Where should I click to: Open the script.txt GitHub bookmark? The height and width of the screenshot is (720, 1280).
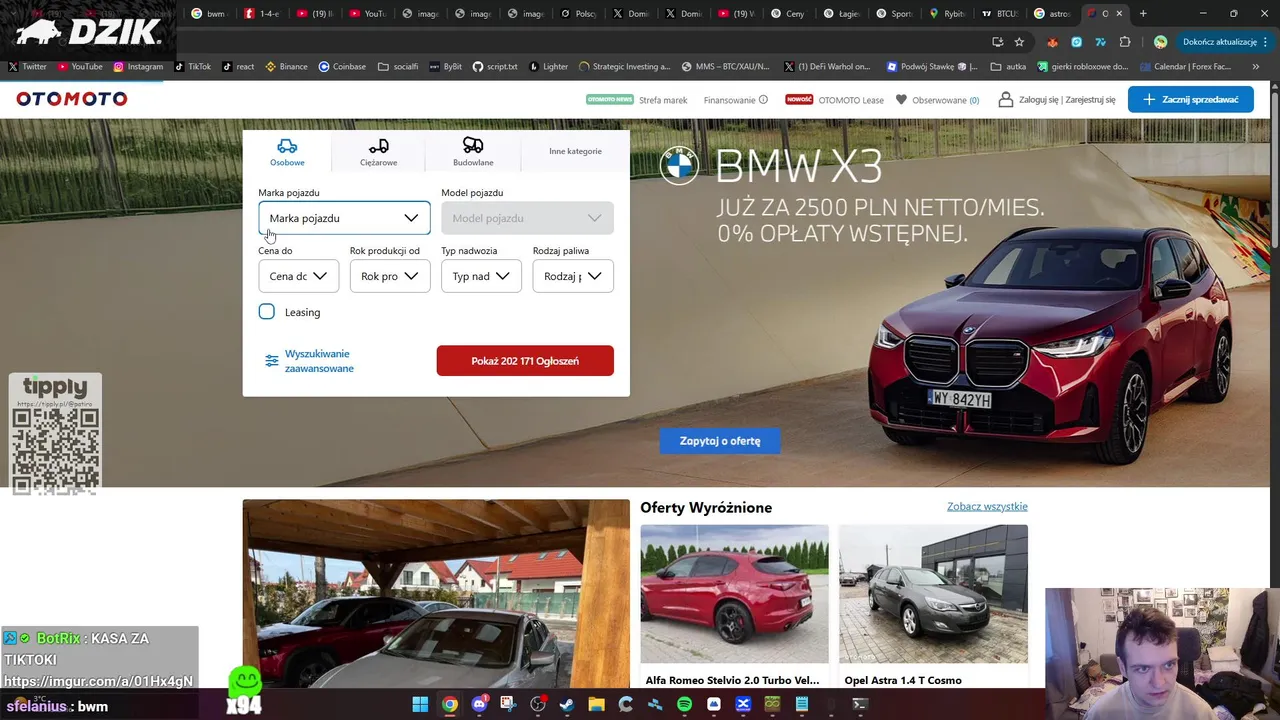tap(495, 67)
